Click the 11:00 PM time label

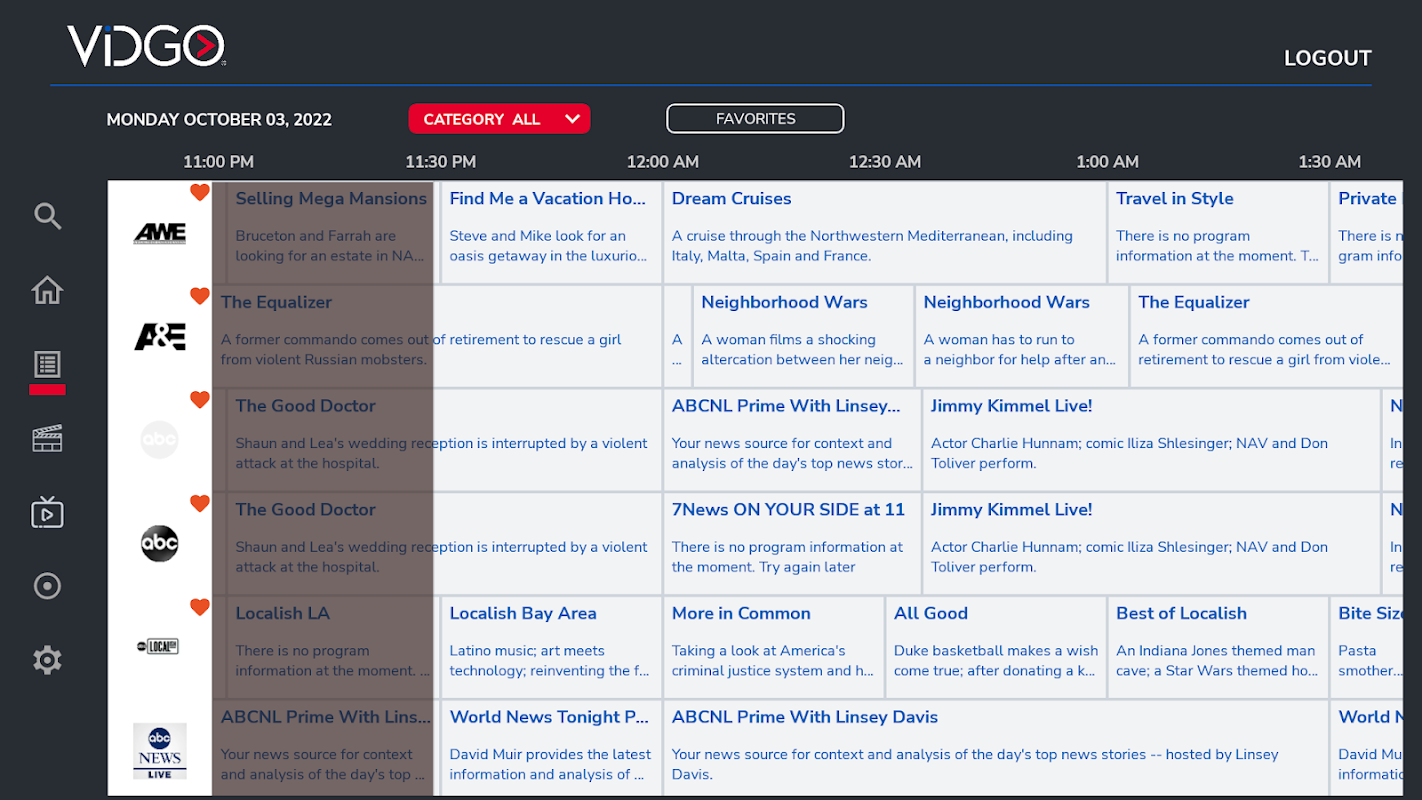pos(218,162)
